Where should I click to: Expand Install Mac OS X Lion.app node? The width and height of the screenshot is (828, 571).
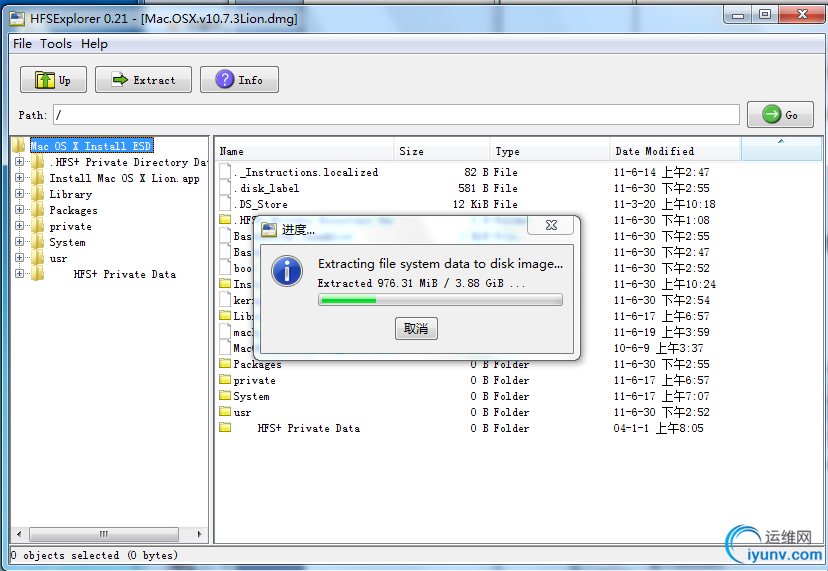20,177
